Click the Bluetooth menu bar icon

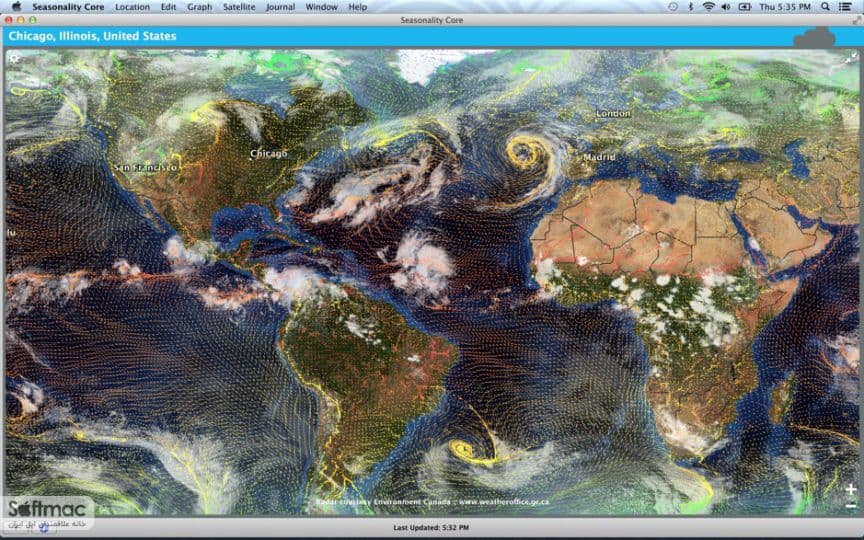[690, 7]
